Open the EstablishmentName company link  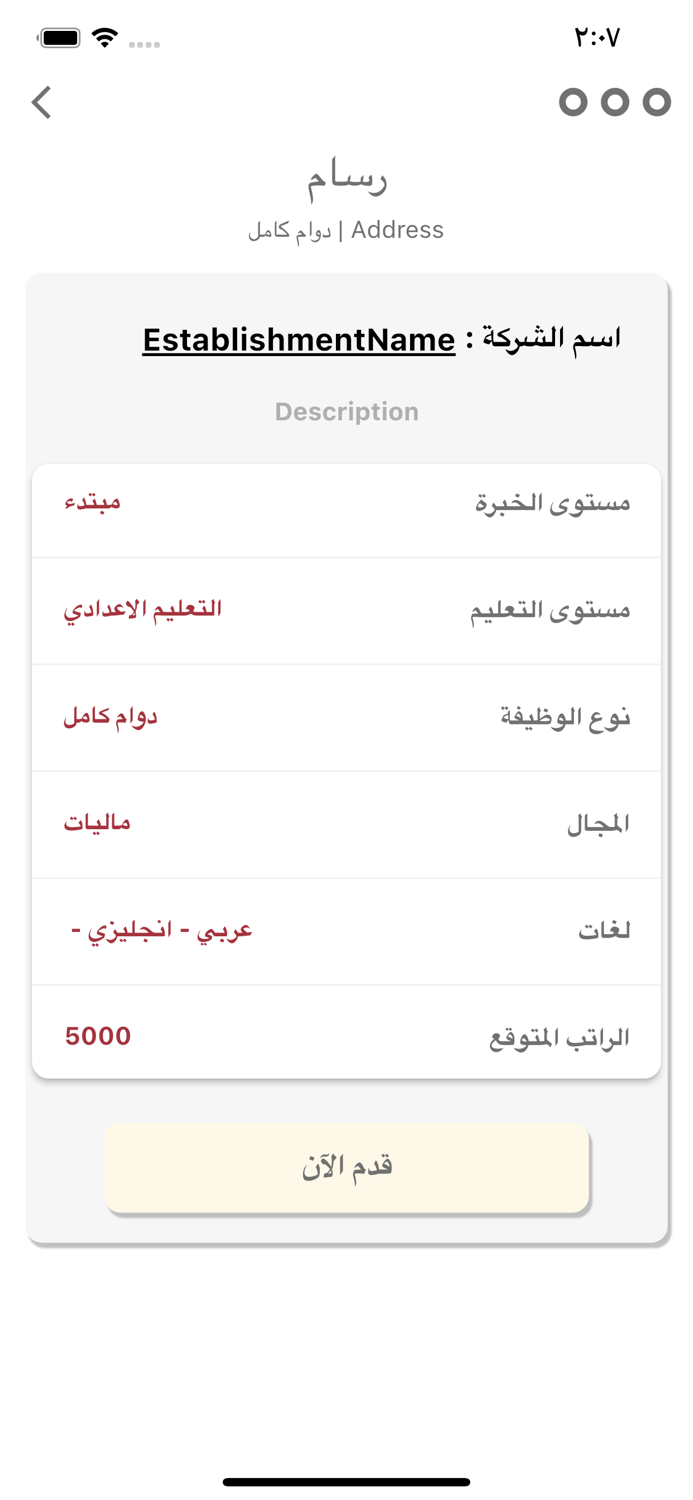[x=296, y=340]
